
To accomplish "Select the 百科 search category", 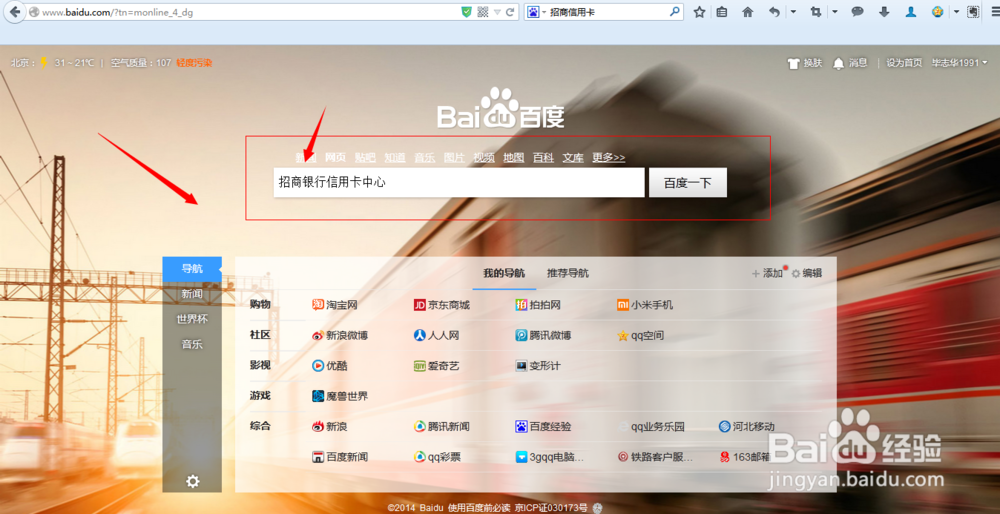I will pos(543,158).
